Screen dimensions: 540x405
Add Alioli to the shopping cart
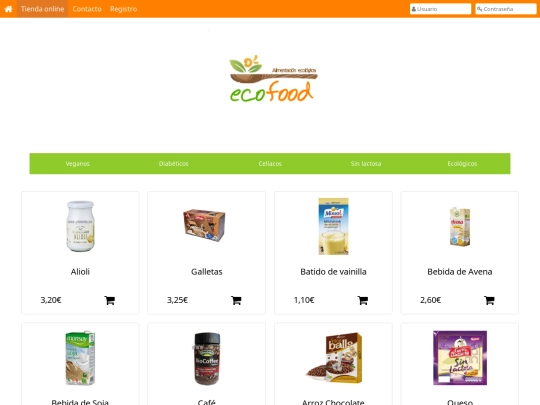[x=110, y=300]
